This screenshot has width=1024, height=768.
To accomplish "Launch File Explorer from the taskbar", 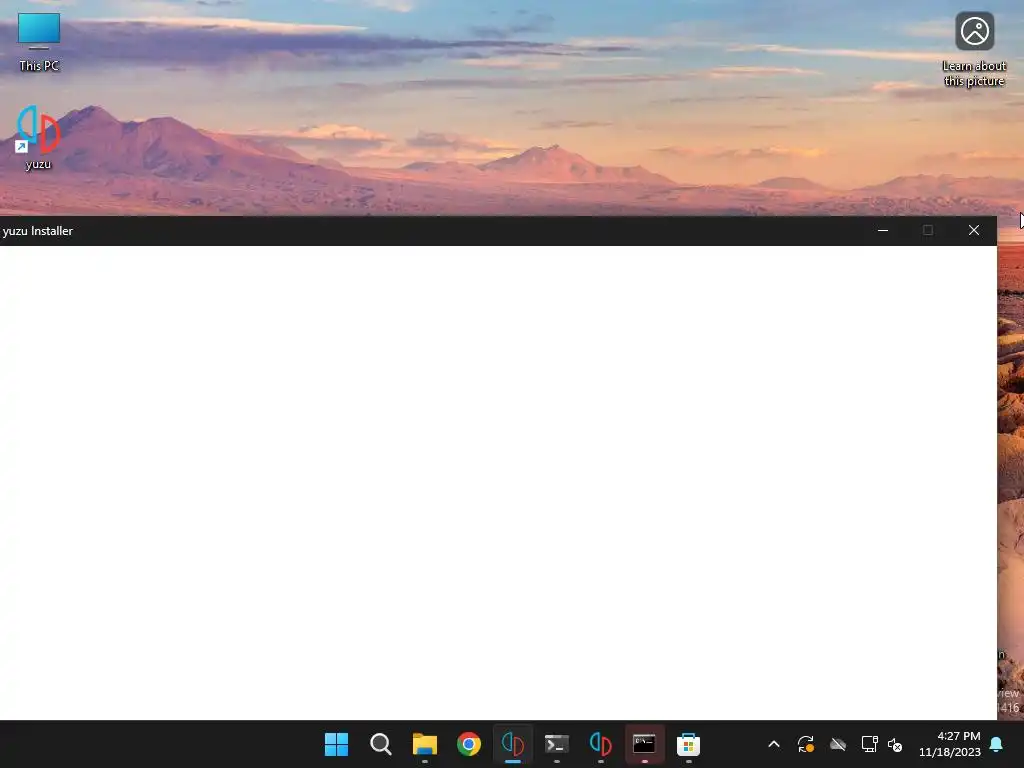I will (x=424, y=744).
